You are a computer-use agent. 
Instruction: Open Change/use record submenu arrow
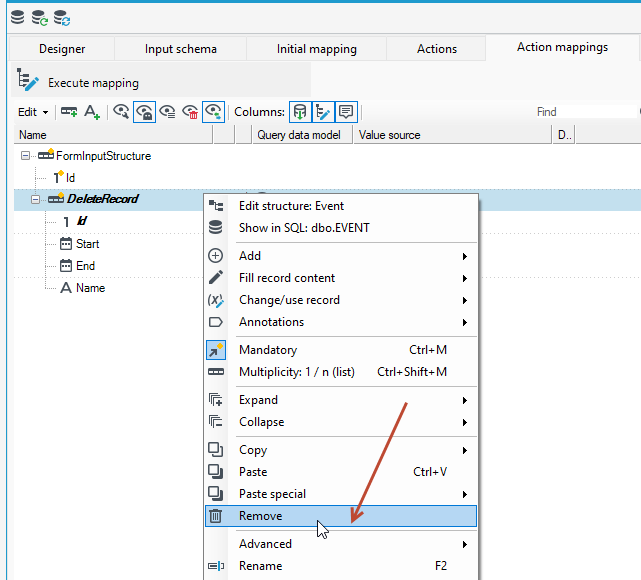point(464,300)
